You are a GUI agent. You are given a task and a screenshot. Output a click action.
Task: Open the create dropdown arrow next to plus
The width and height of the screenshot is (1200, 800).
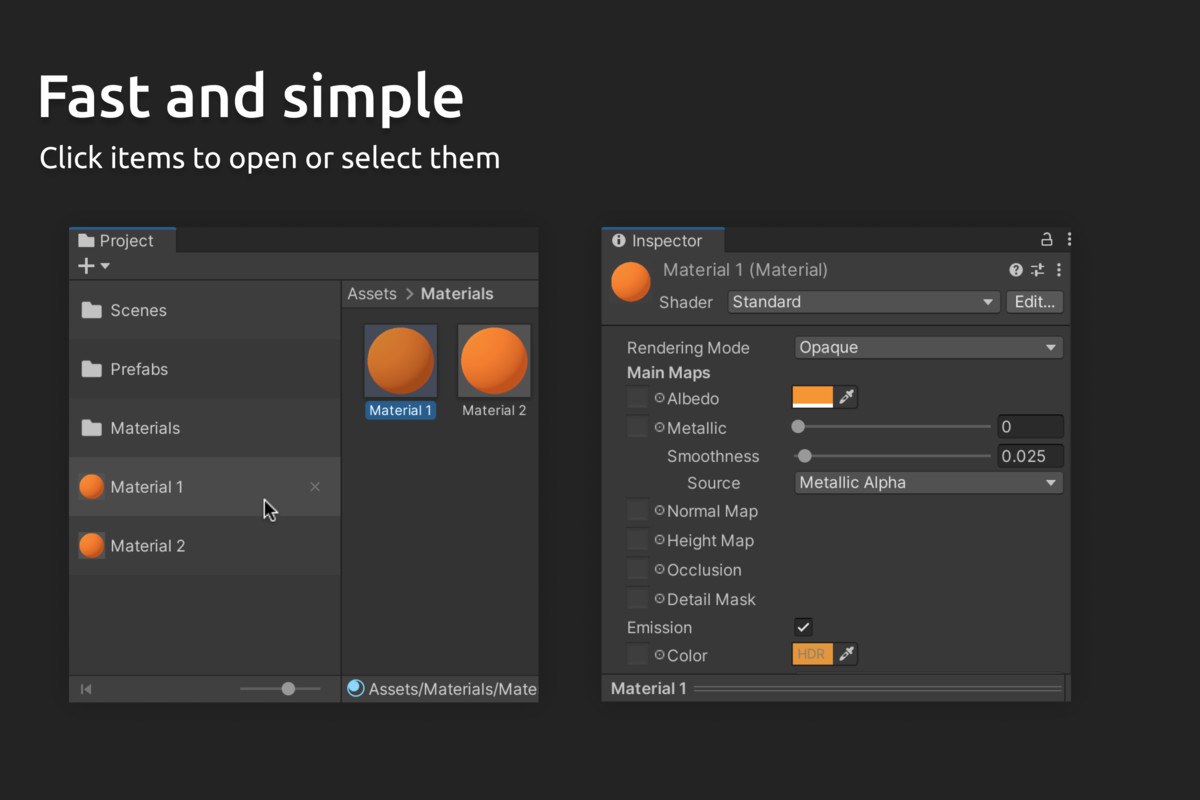pyautogui.click(x=105, y=266)
